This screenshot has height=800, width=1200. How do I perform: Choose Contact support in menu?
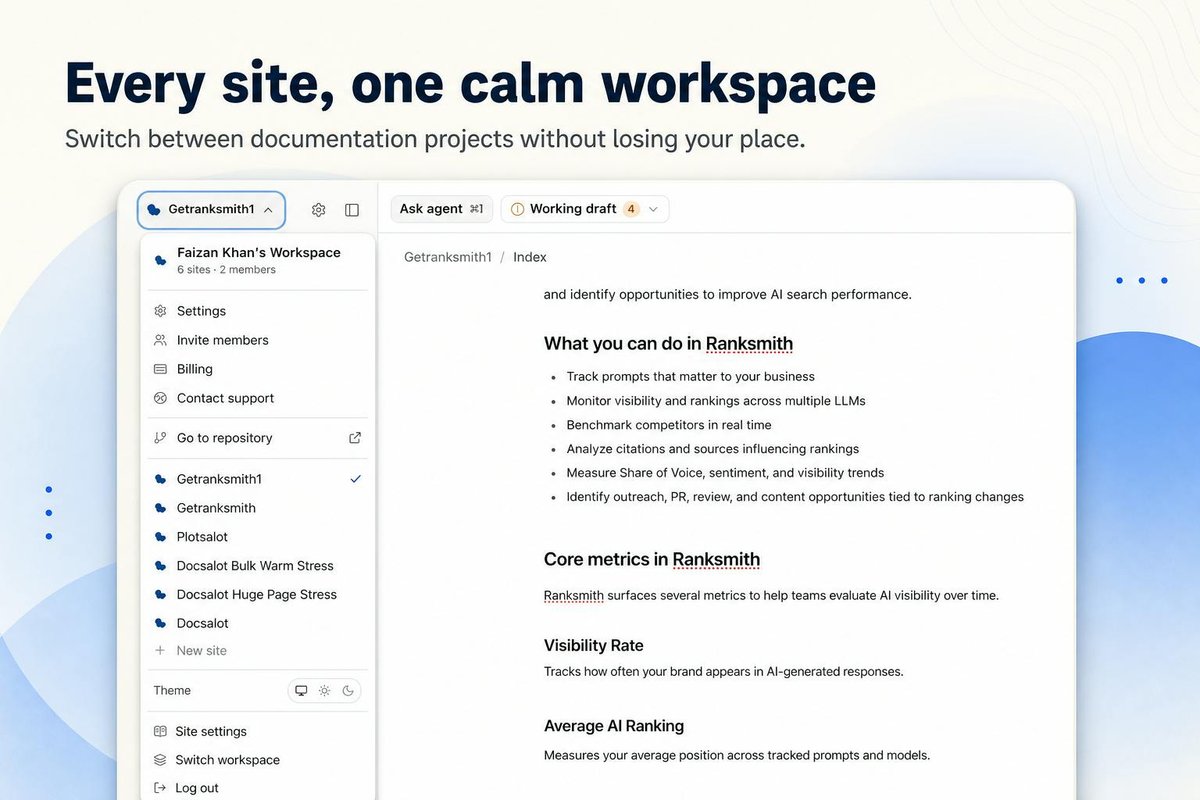click(x=258, y=398)
